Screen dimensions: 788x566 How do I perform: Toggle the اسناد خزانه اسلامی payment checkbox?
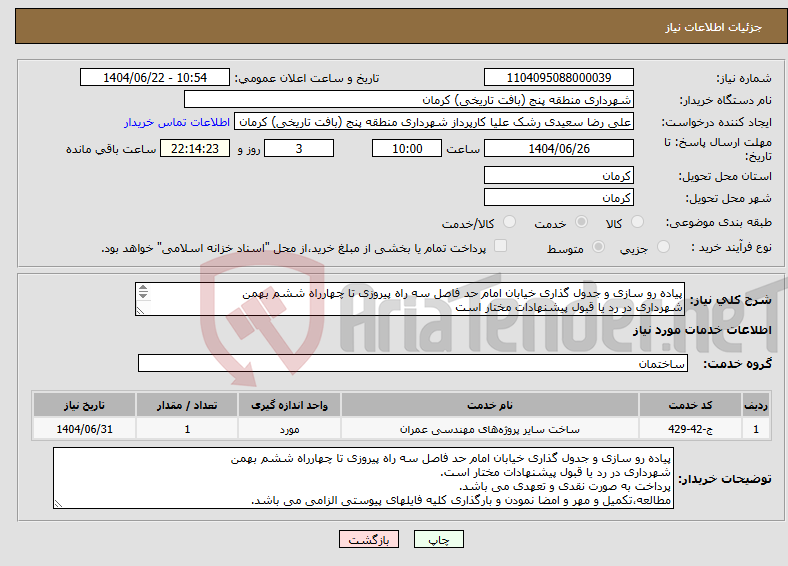click(500, 246)
